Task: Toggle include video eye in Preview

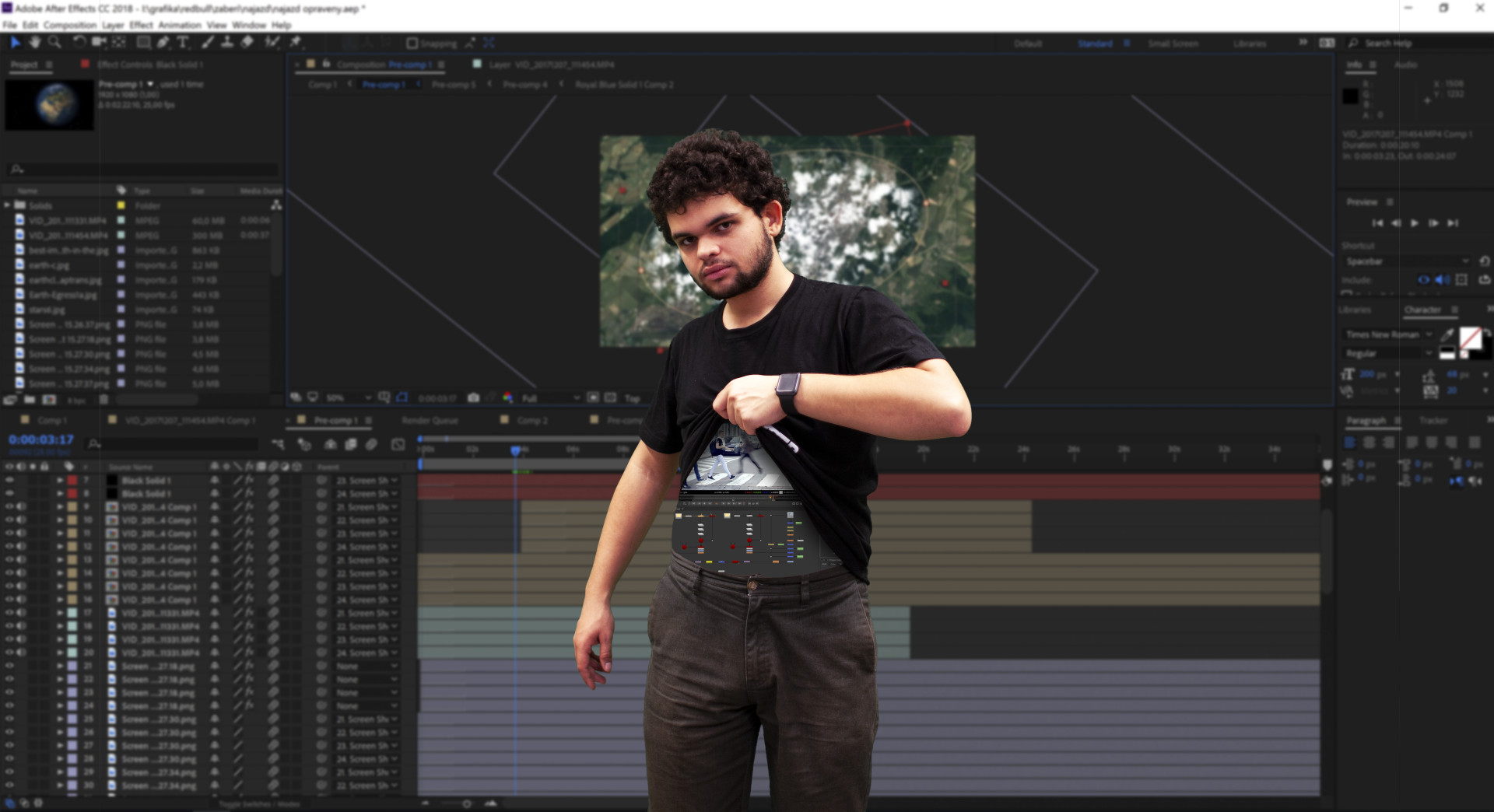Action: 1423,280
